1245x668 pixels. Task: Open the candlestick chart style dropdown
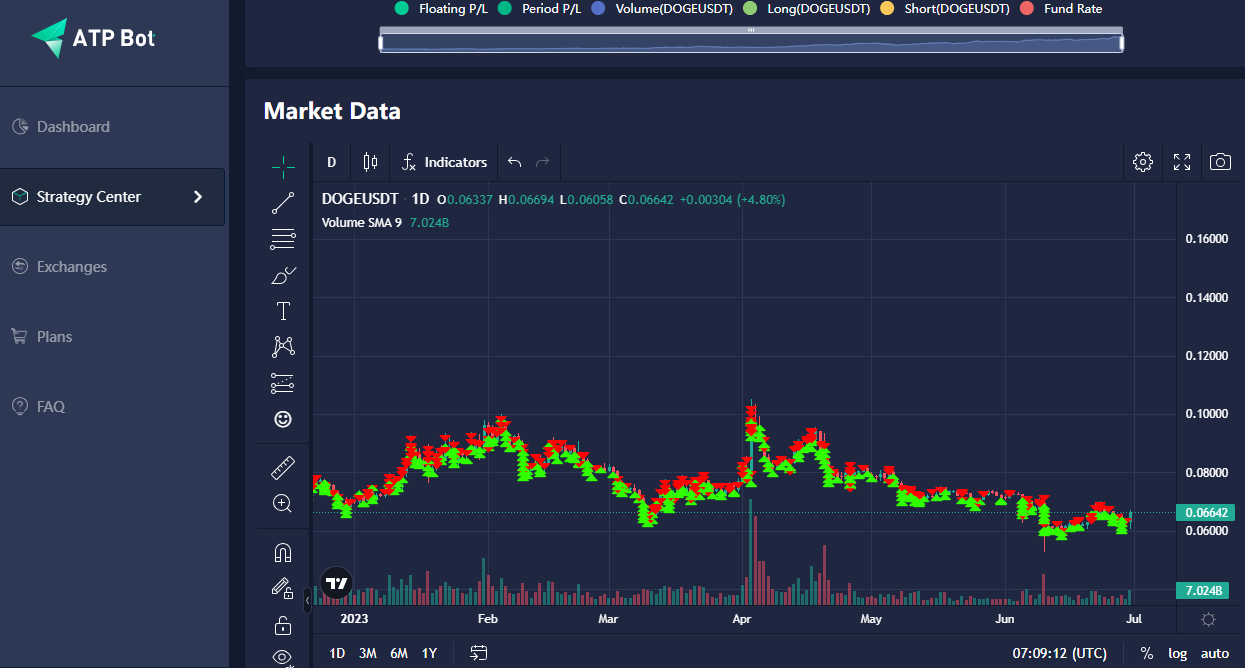pos(370,162)
